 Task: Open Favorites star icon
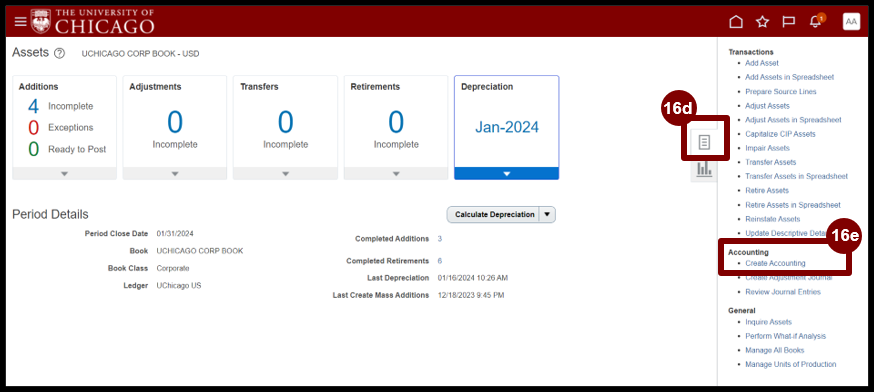(762, 22)
